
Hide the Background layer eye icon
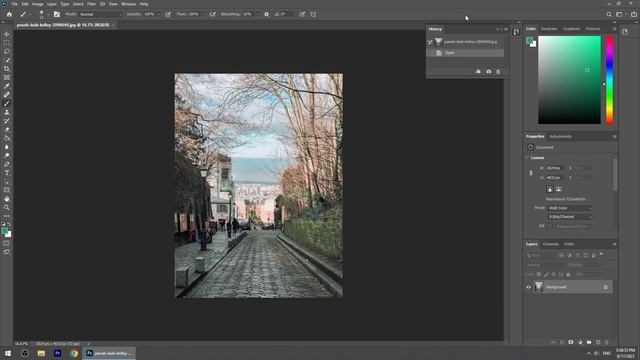point(529,287)
